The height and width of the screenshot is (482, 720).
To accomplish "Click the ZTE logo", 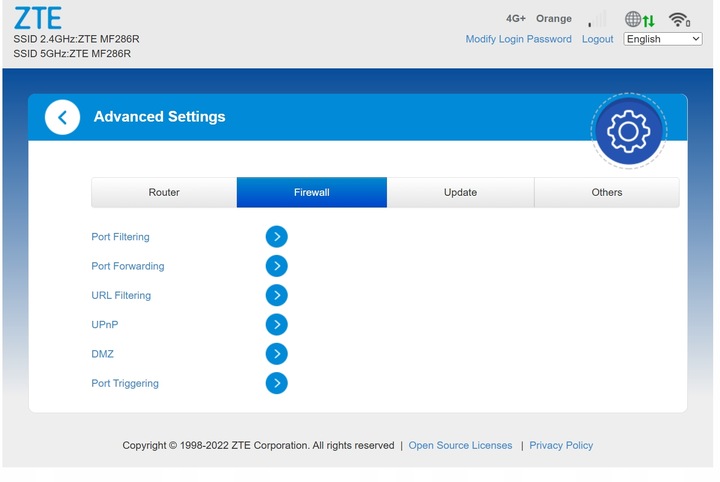I will 38,19.
